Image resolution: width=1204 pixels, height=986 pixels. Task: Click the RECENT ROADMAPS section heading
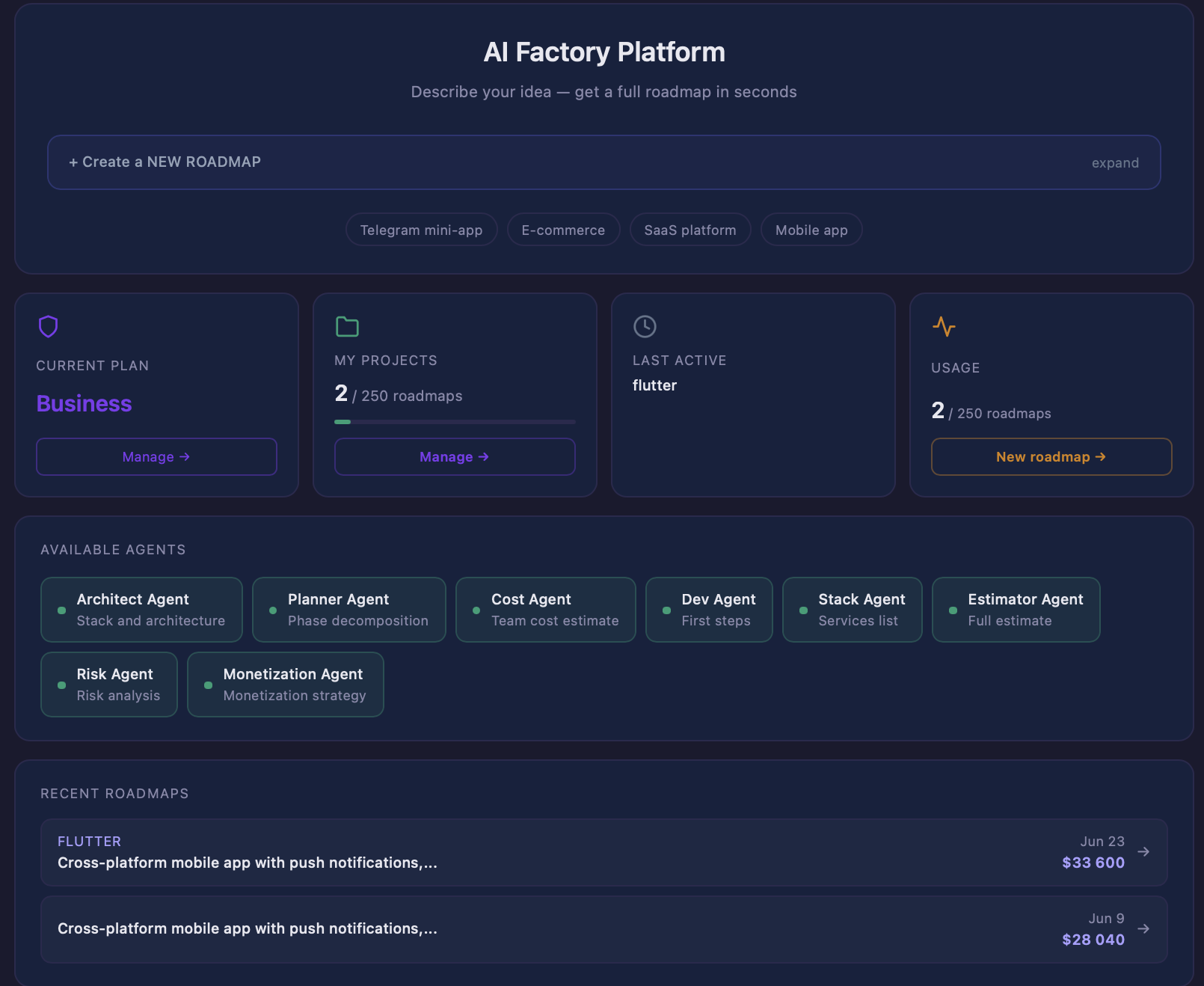[x=114, y=794]
